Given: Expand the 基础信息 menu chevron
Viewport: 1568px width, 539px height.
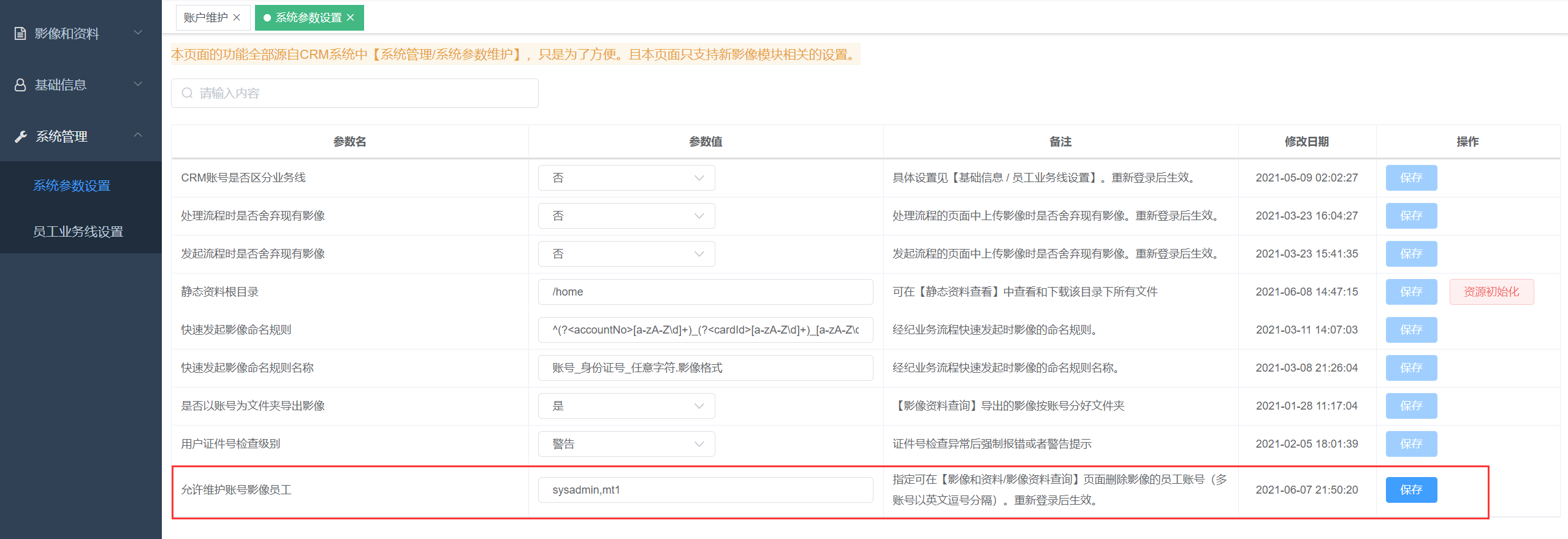Looking at the screenshot, I should click(x=138, y=84).
